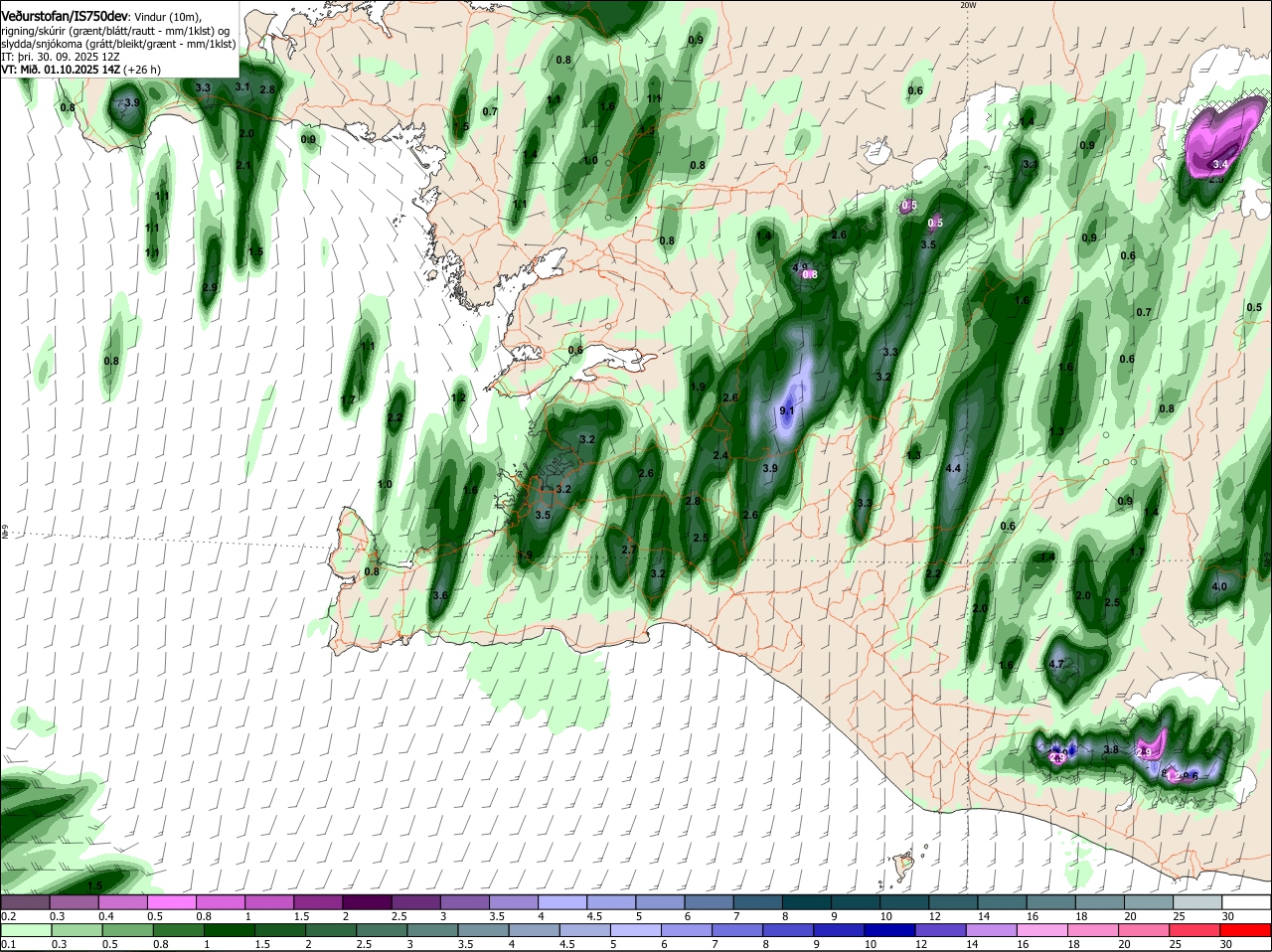The height and width of the screenshot is (952, 1272).
Task: Select the 4.7 value in the southeast rain cell
Action: 1057,665
